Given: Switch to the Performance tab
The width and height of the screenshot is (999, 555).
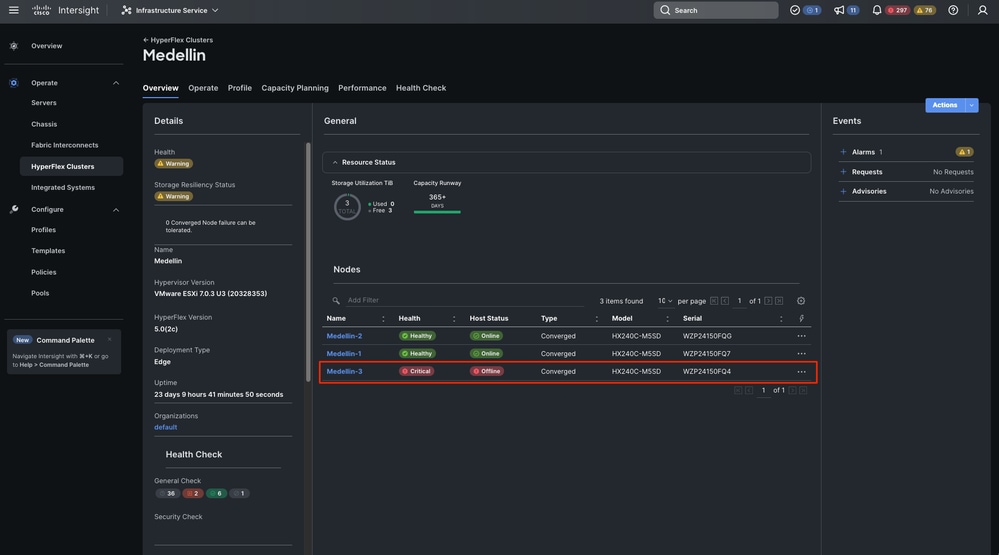Looking at the screenshot, I should [362, 88].
